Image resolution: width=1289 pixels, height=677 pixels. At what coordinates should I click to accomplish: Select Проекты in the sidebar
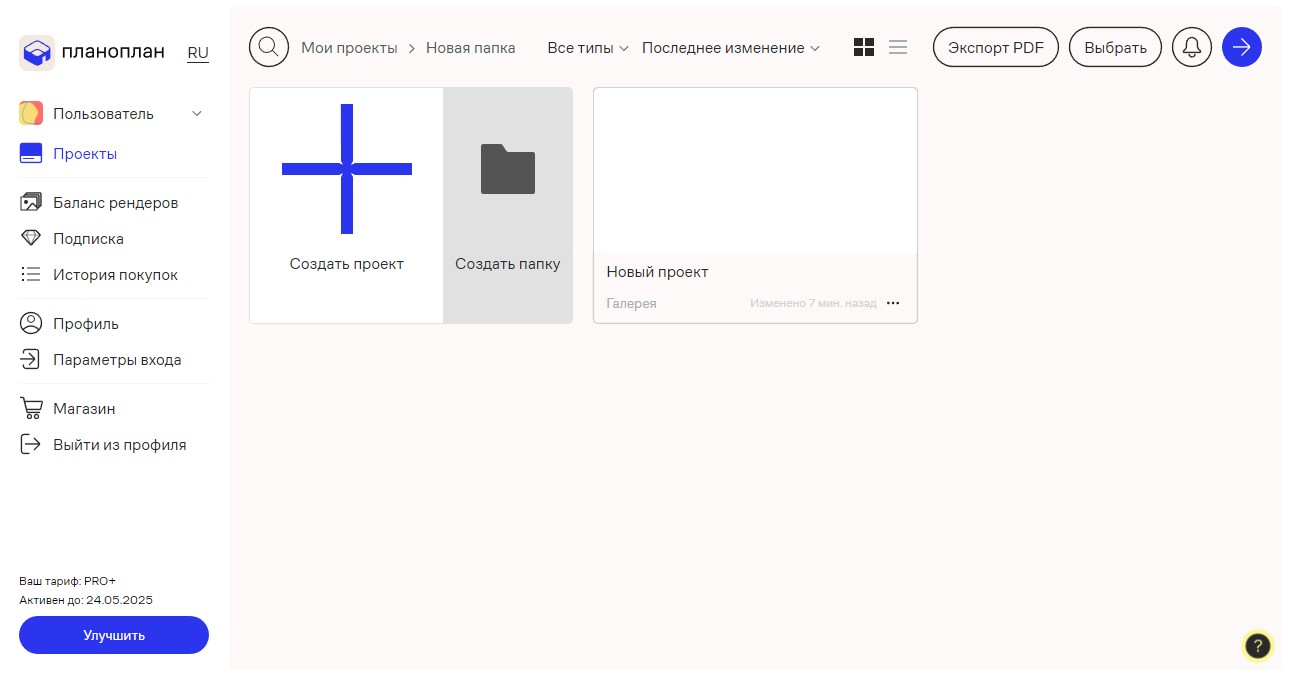point(85,153)
